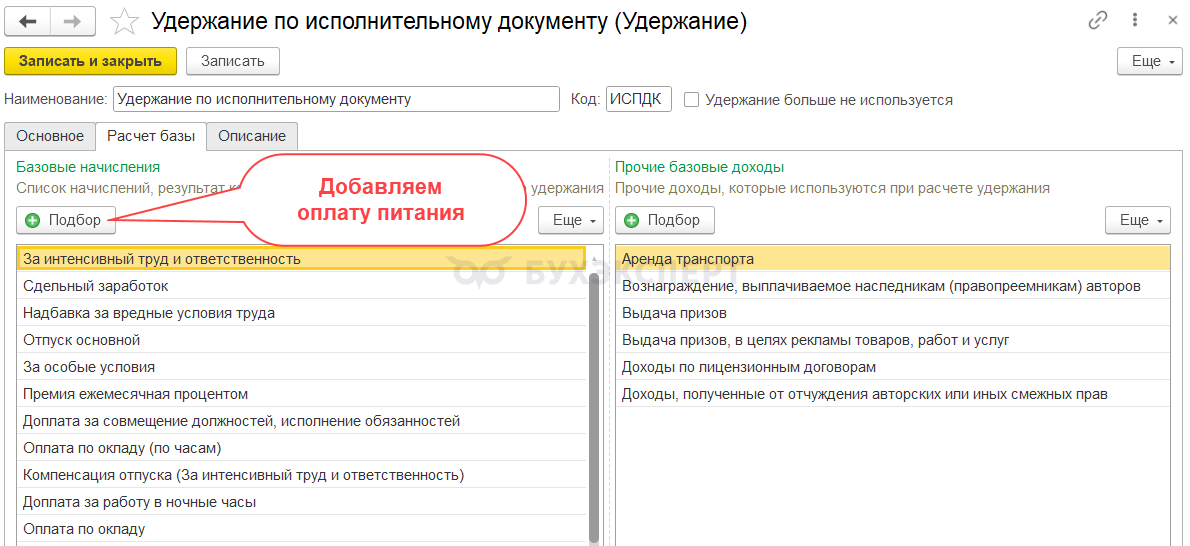Viewport: 1190px width, 546px height.
Task: Open the three-dot options menu
Action: coord(1135,21)
